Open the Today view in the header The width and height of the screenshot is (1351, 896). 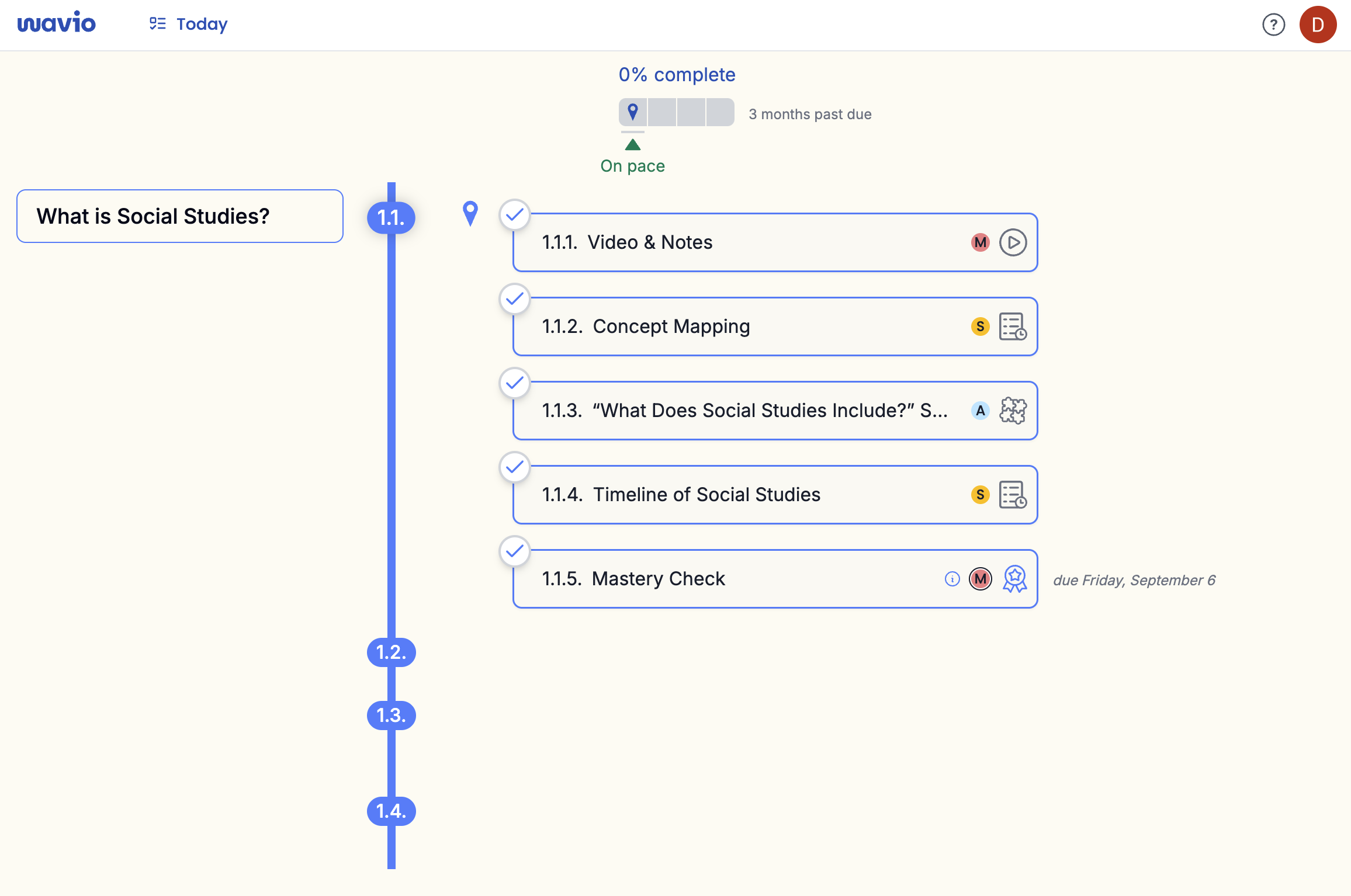tap(188, 25)
